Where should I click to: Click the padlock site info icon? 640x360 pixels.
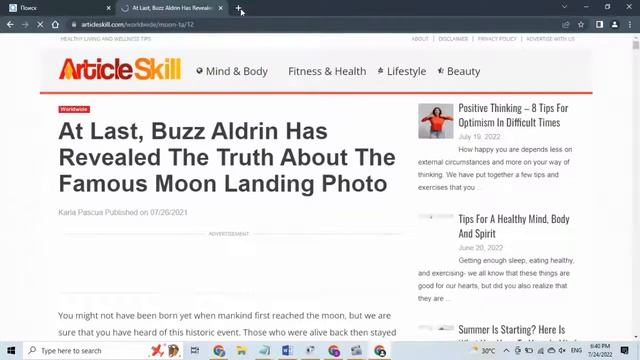[74, 24]
